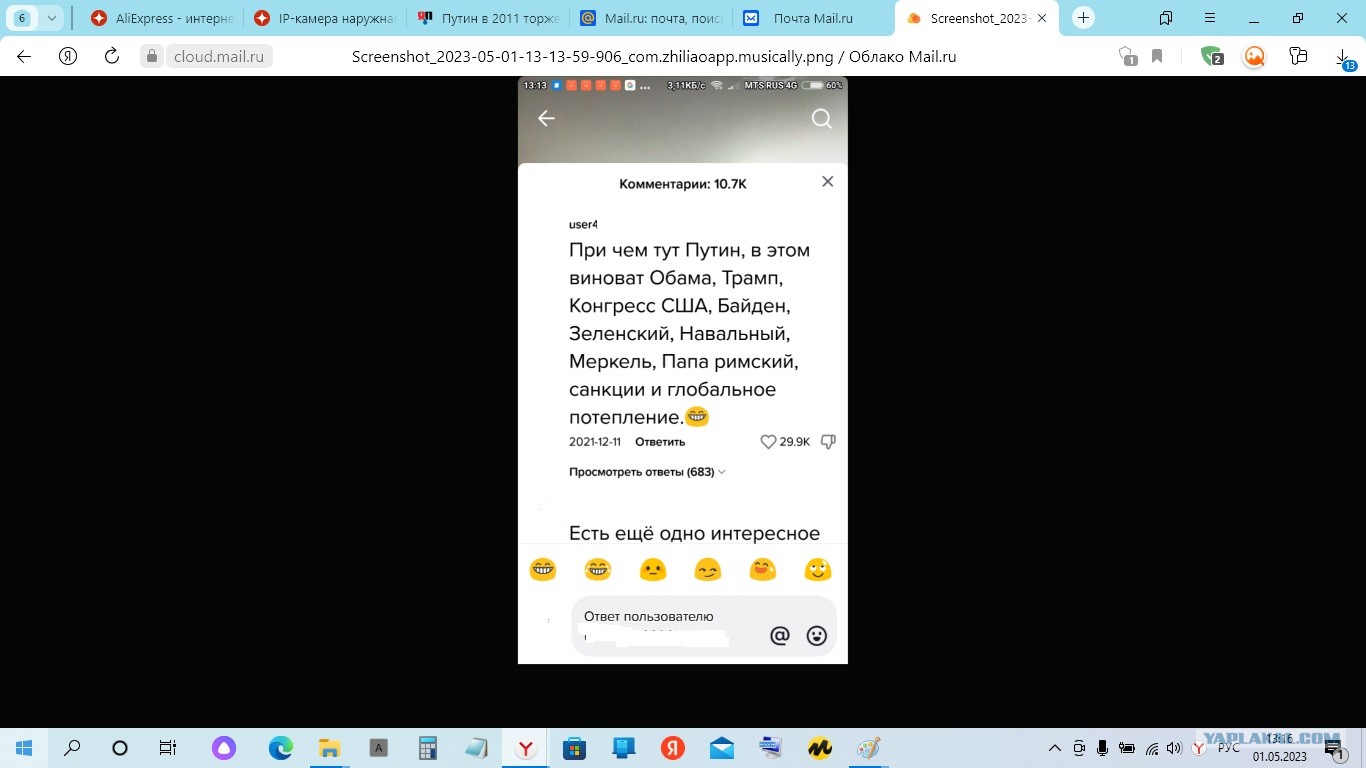Insert the fifth yum-face emoji
This screenshot has width=1366, height=768.
(x=763, y=570)
